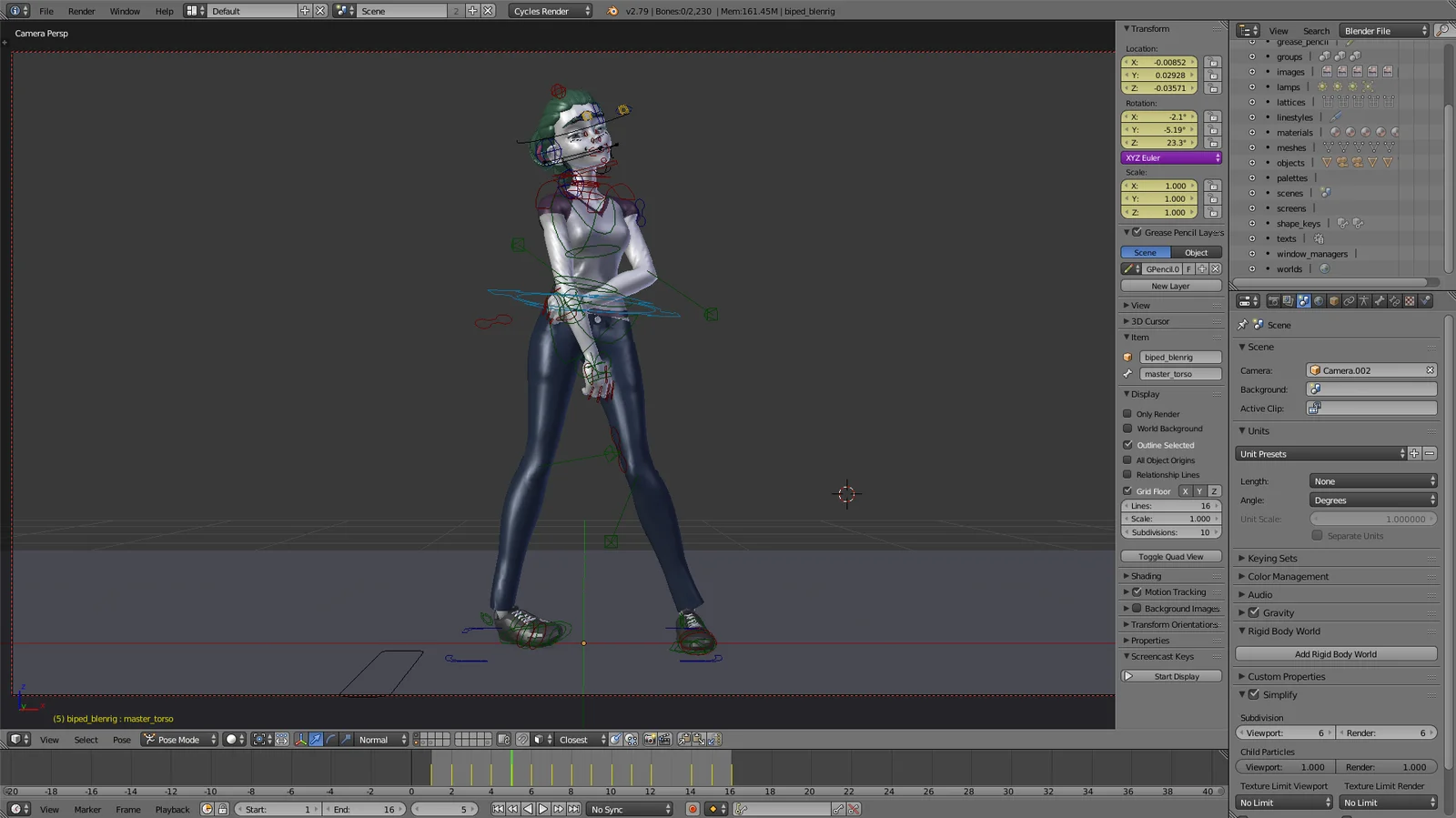The width and height of the screenshot is (1456, 818).
Task: Open the Angle units dropdown showing Degrees
Action: click(x=1373, y=500)
